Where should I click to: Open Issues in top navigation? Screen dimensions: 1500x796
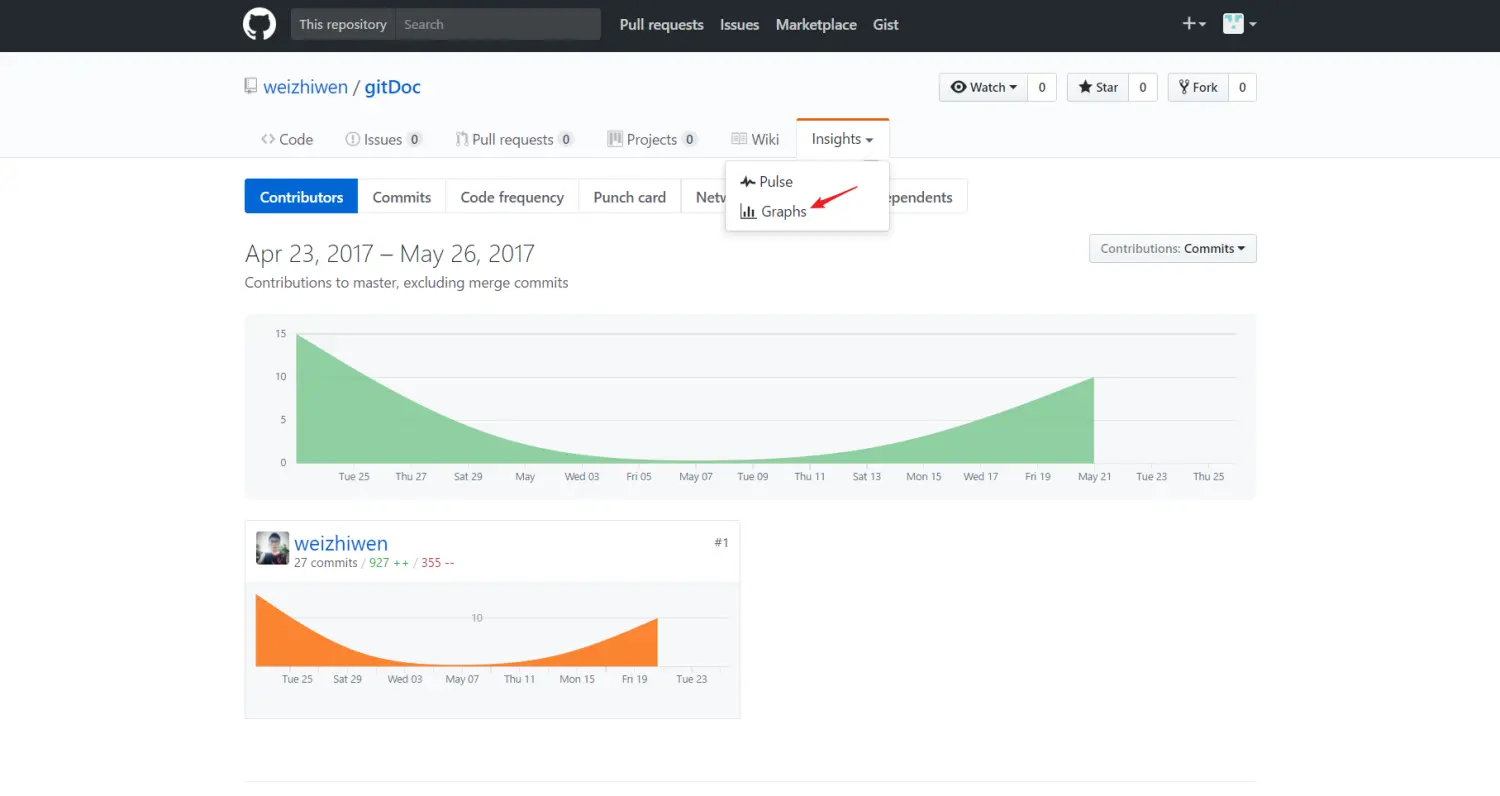pyautogui.click(x=739, y=25)
